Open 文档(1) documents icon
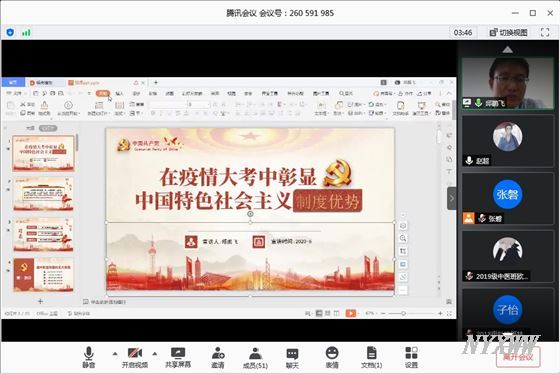The image size is (560, 373). point(371,357)
